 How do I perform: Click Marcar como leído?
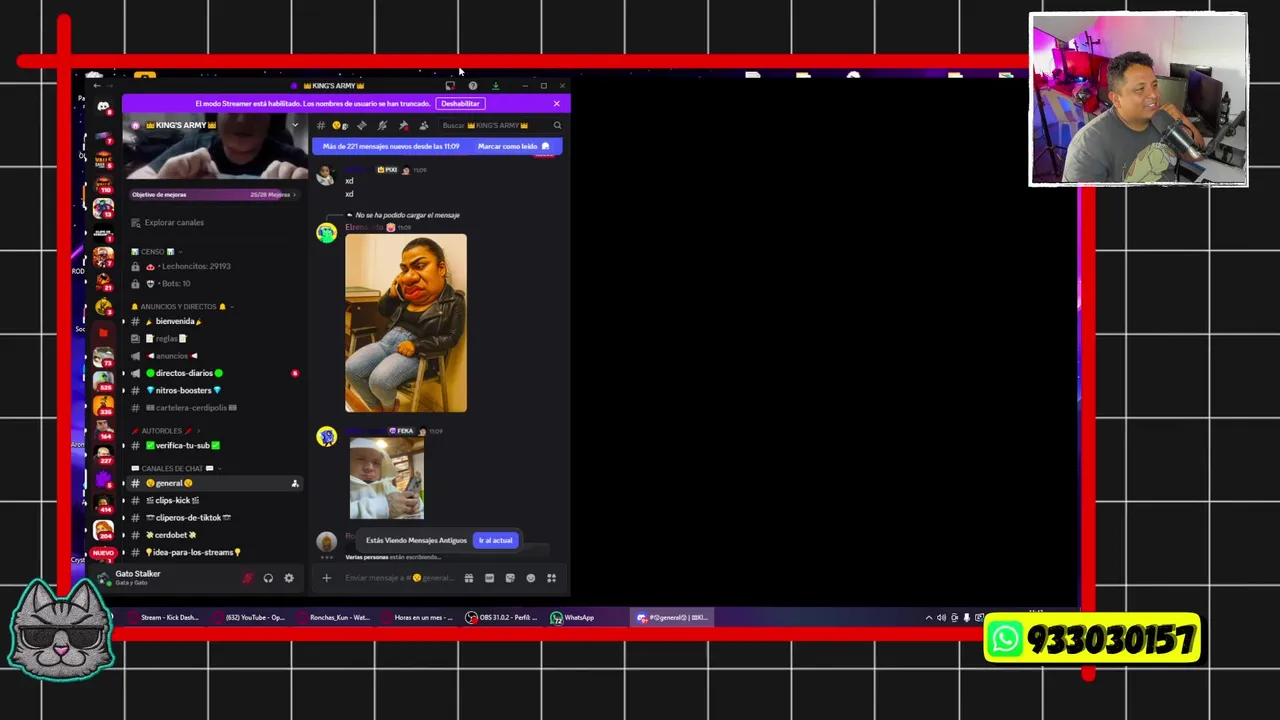pyautogui.click(x=513, y=146)
